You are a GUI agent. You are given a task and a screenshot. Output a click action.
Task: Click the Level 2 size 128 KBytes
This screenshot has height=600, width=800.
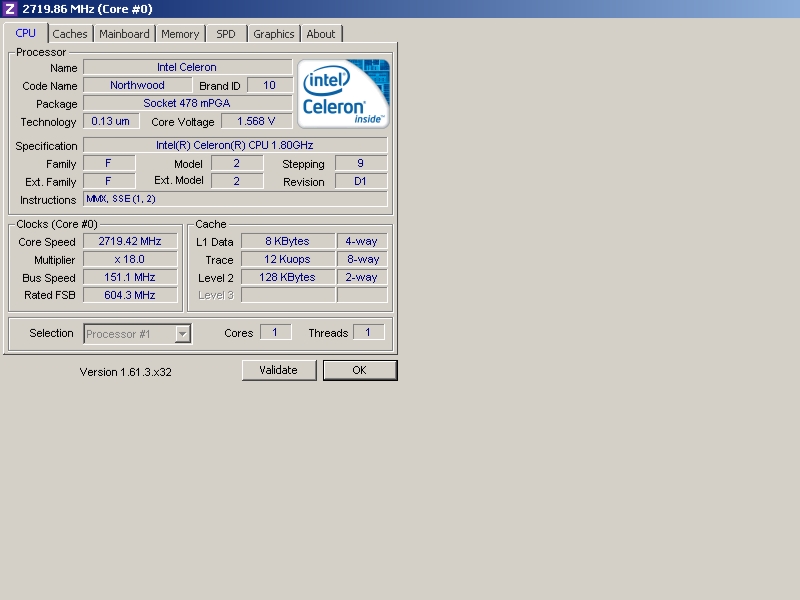288,277
